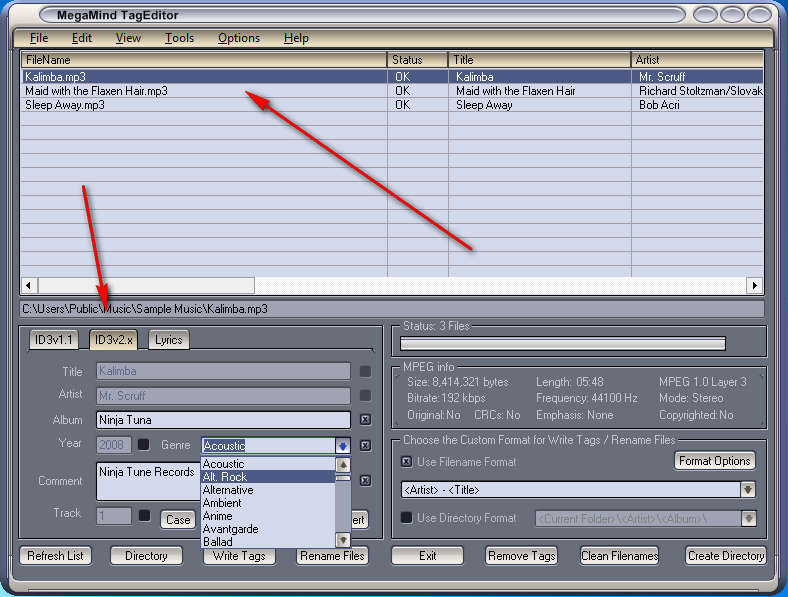Toggle the Artist field checkbox
This screenshot has height=597, width=788.
(x=365, y=395)
